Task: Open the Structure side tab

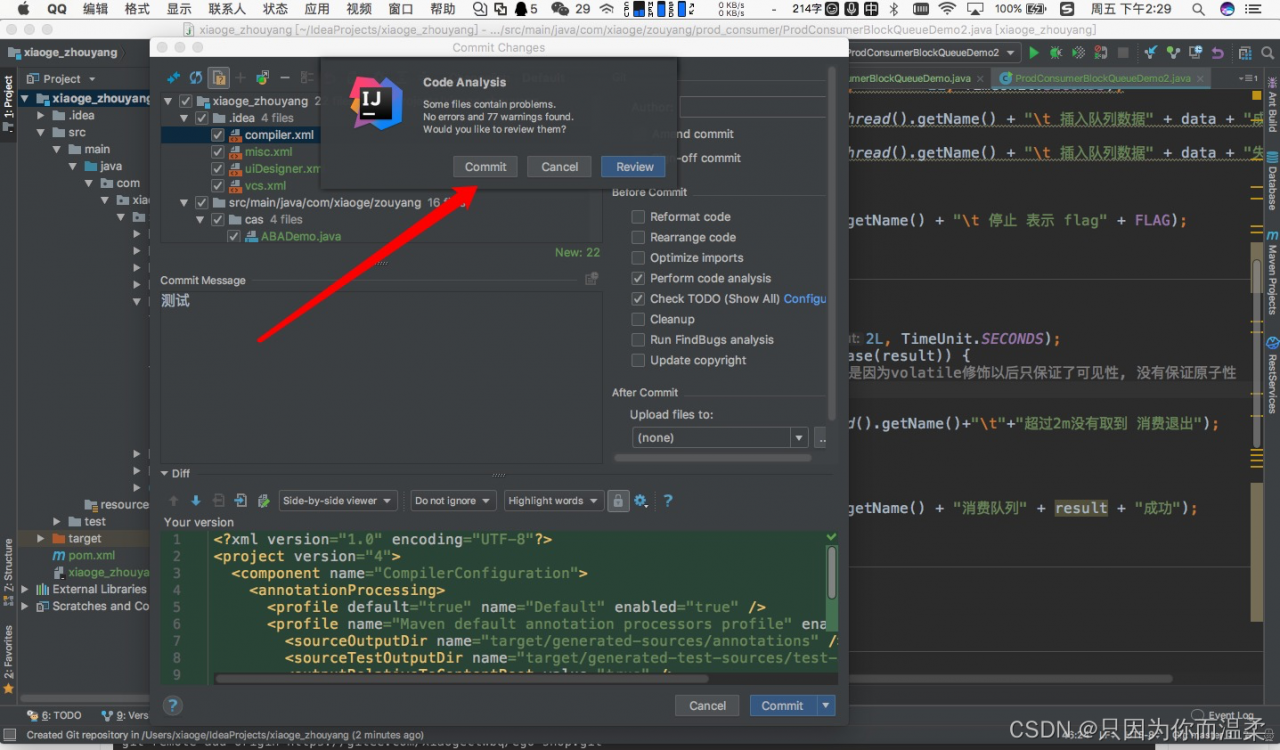Action: click(8, 572)
